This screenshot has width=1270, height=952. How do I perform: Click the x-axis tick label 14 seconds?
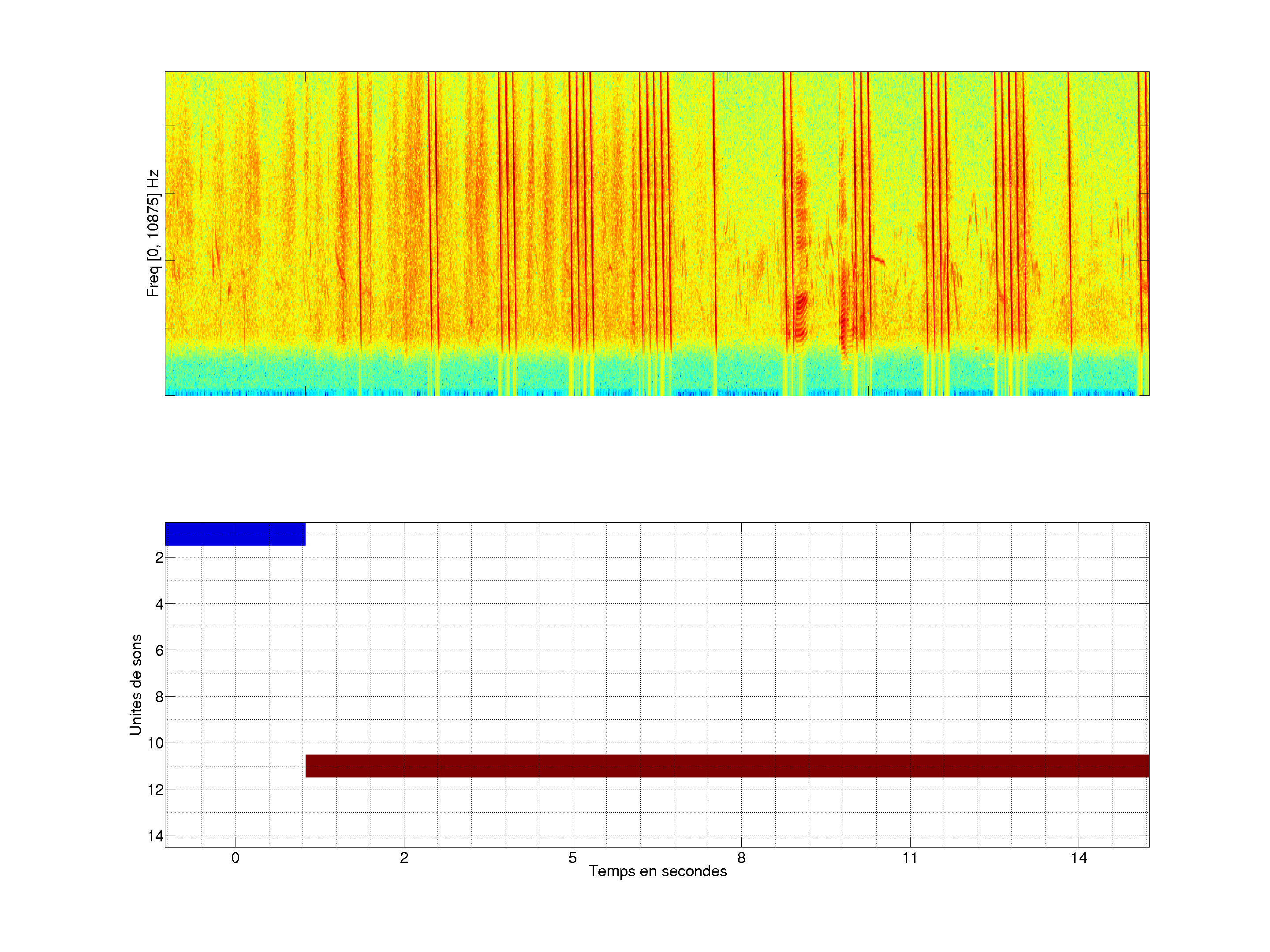1078,858
